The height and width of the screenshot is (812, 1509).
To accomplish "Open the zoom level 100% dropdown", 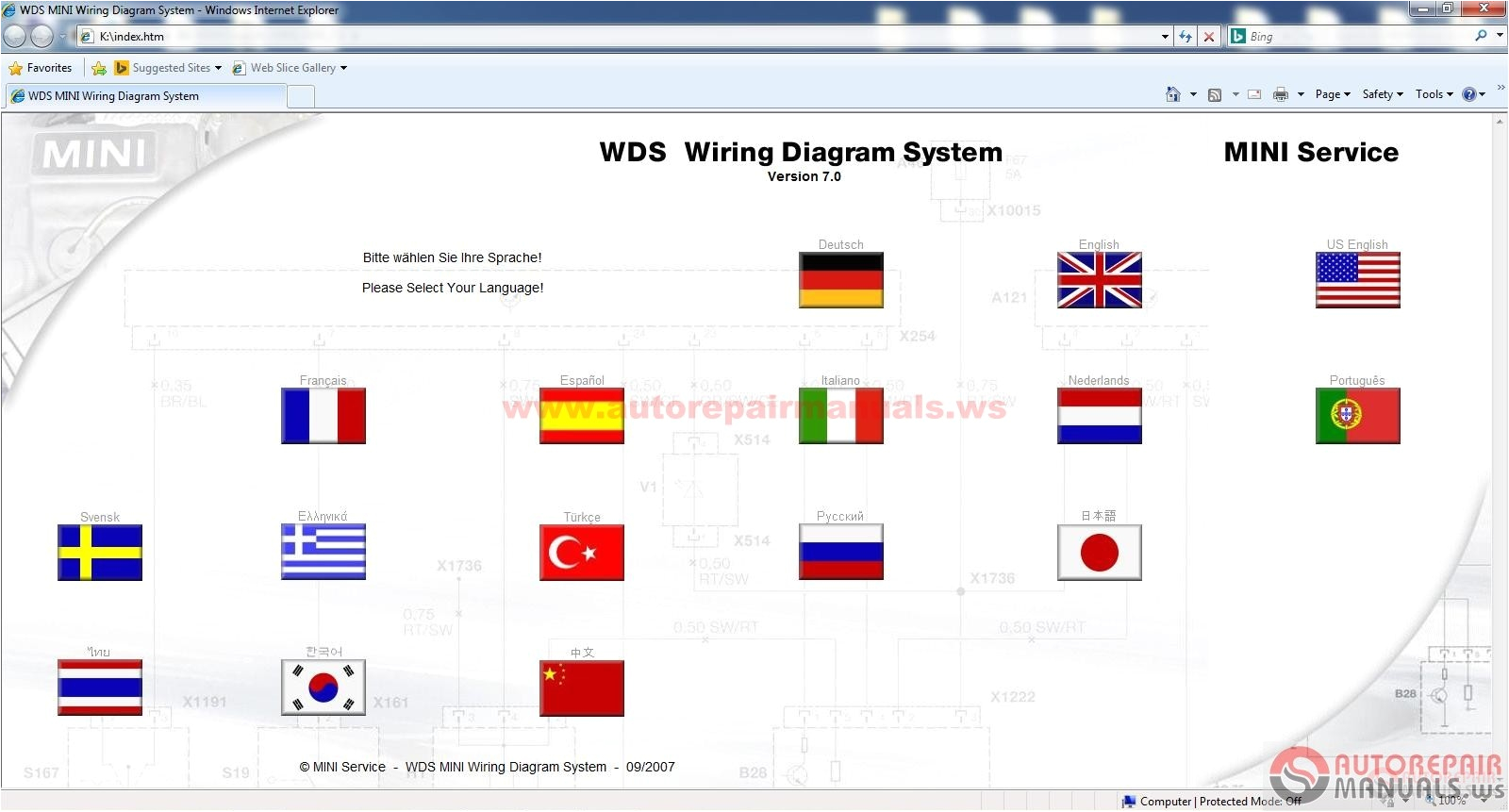I will click(1485, 801).
